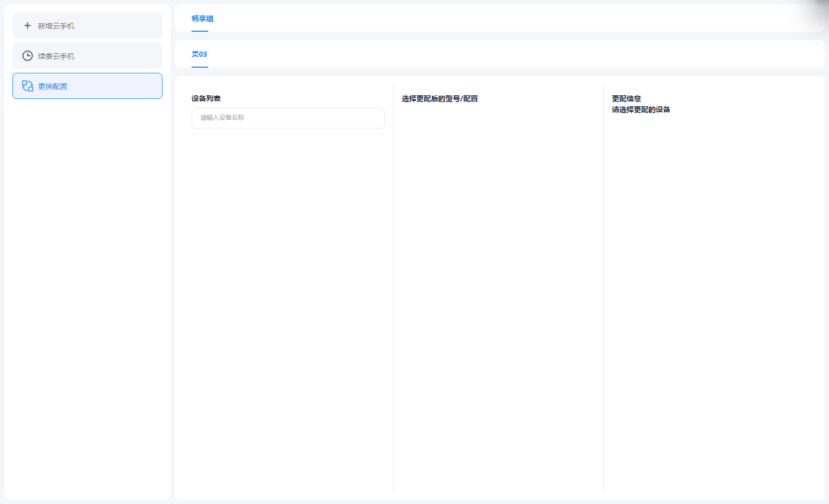Click the 设备列表 heading
The width and height of the screenshot is (829, 504).
[x=206, y=98]
